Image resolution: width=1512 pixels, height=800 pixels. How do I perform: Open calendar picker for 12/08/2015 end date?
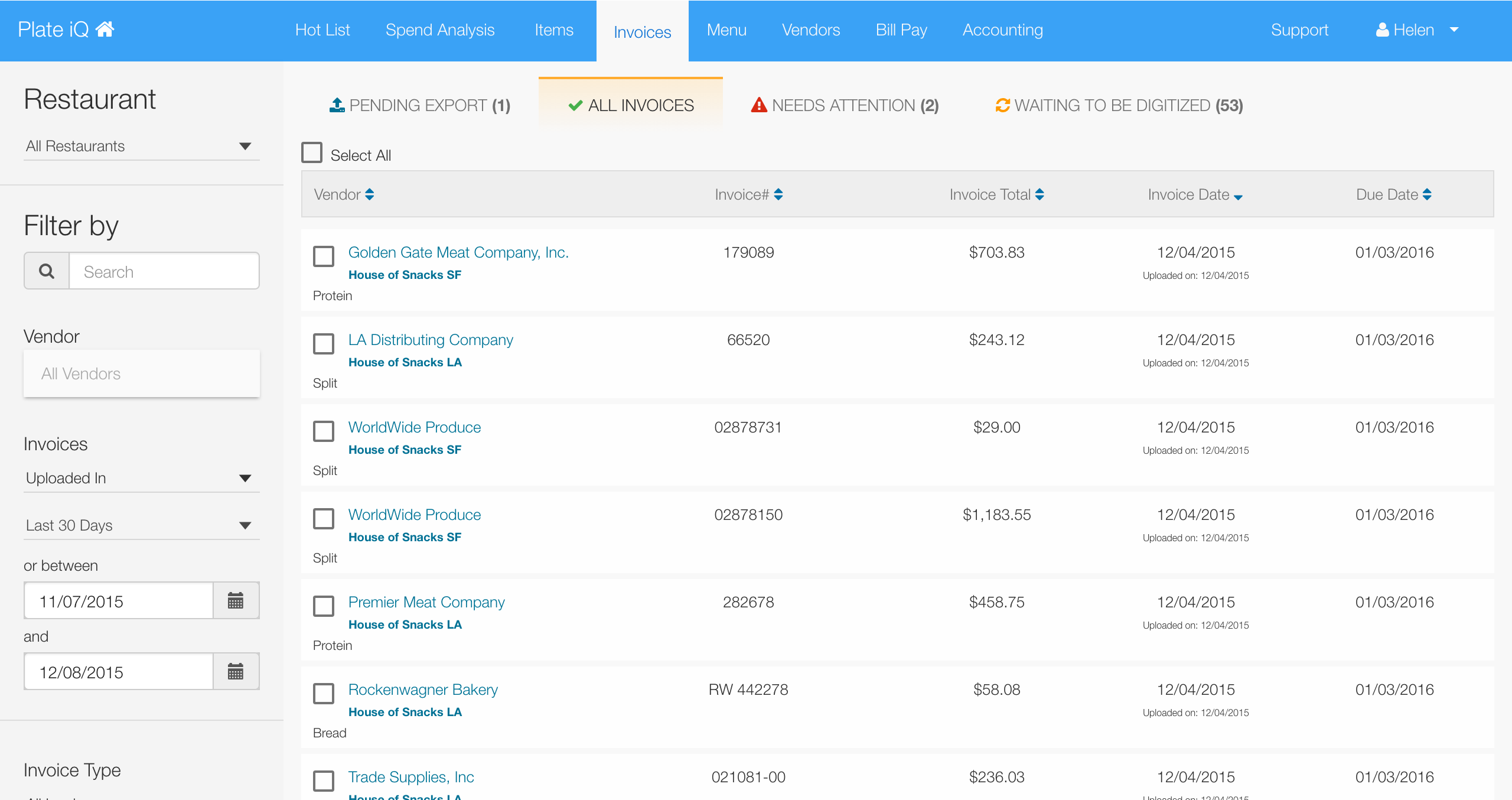pos(236,672)
